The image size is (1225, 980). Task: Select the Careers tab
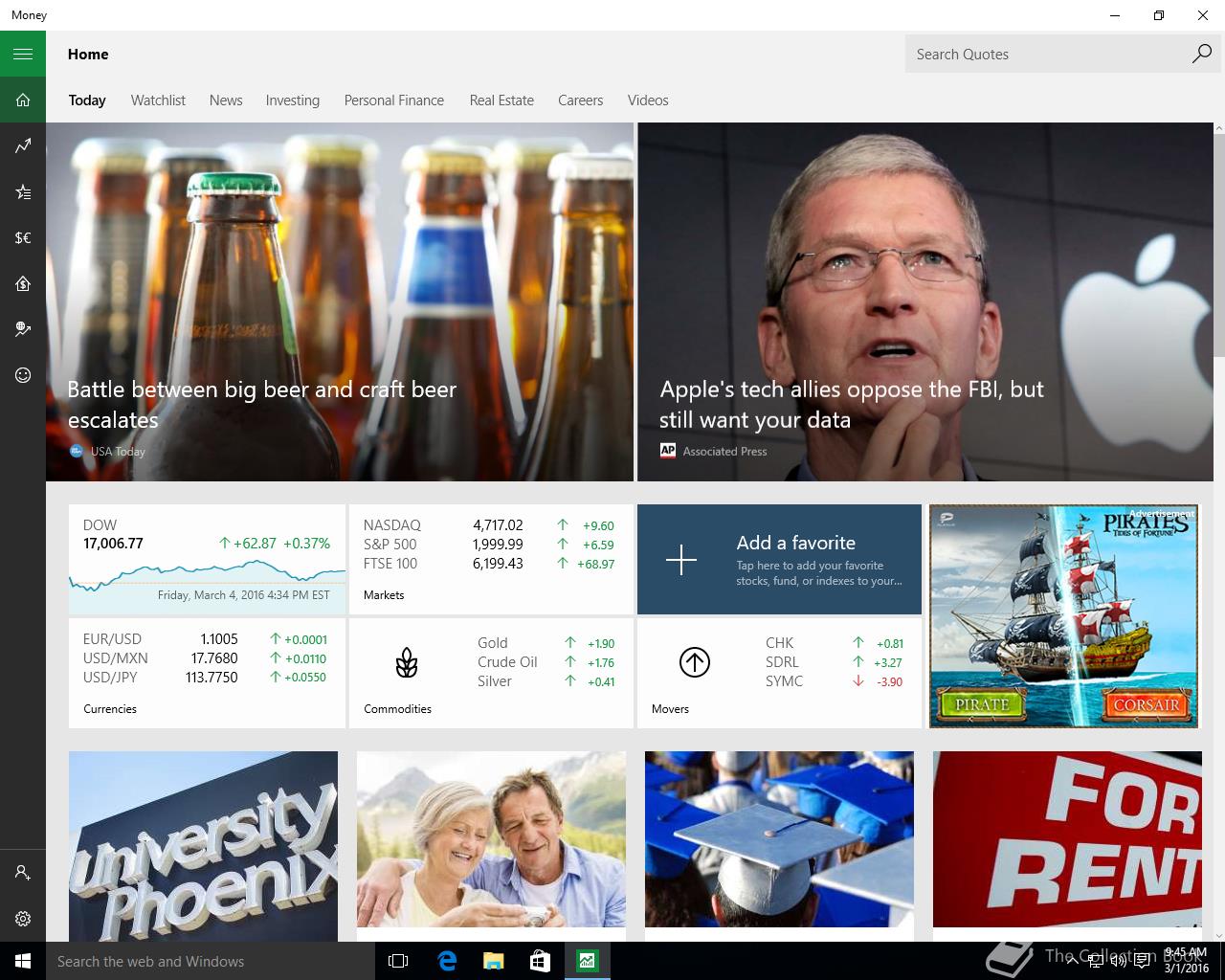(581, 100)
